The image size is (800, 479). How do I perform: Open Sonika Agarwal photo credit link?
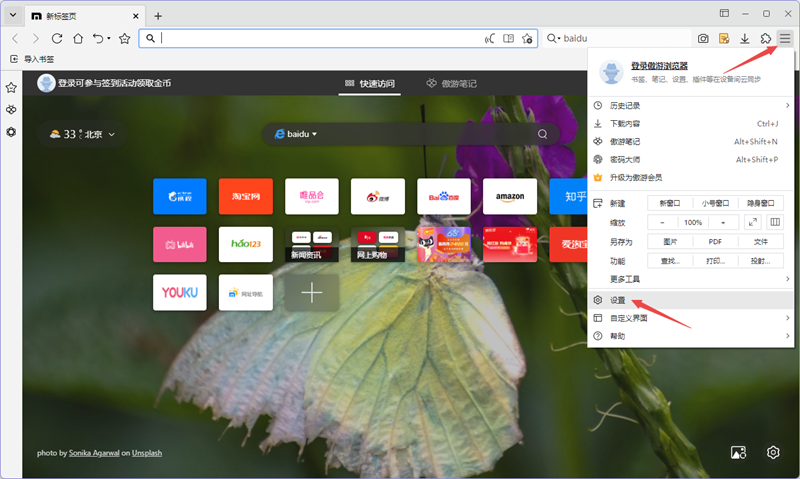pyautogui.click(x=94, y=453)
